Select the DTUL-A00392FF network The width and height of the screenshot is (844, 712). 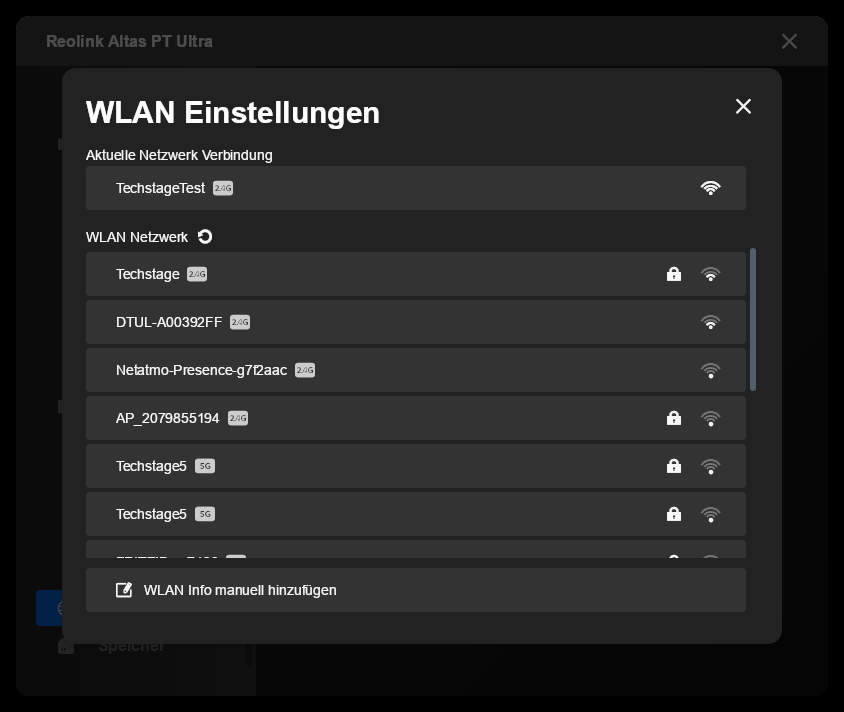click(416, 322)
